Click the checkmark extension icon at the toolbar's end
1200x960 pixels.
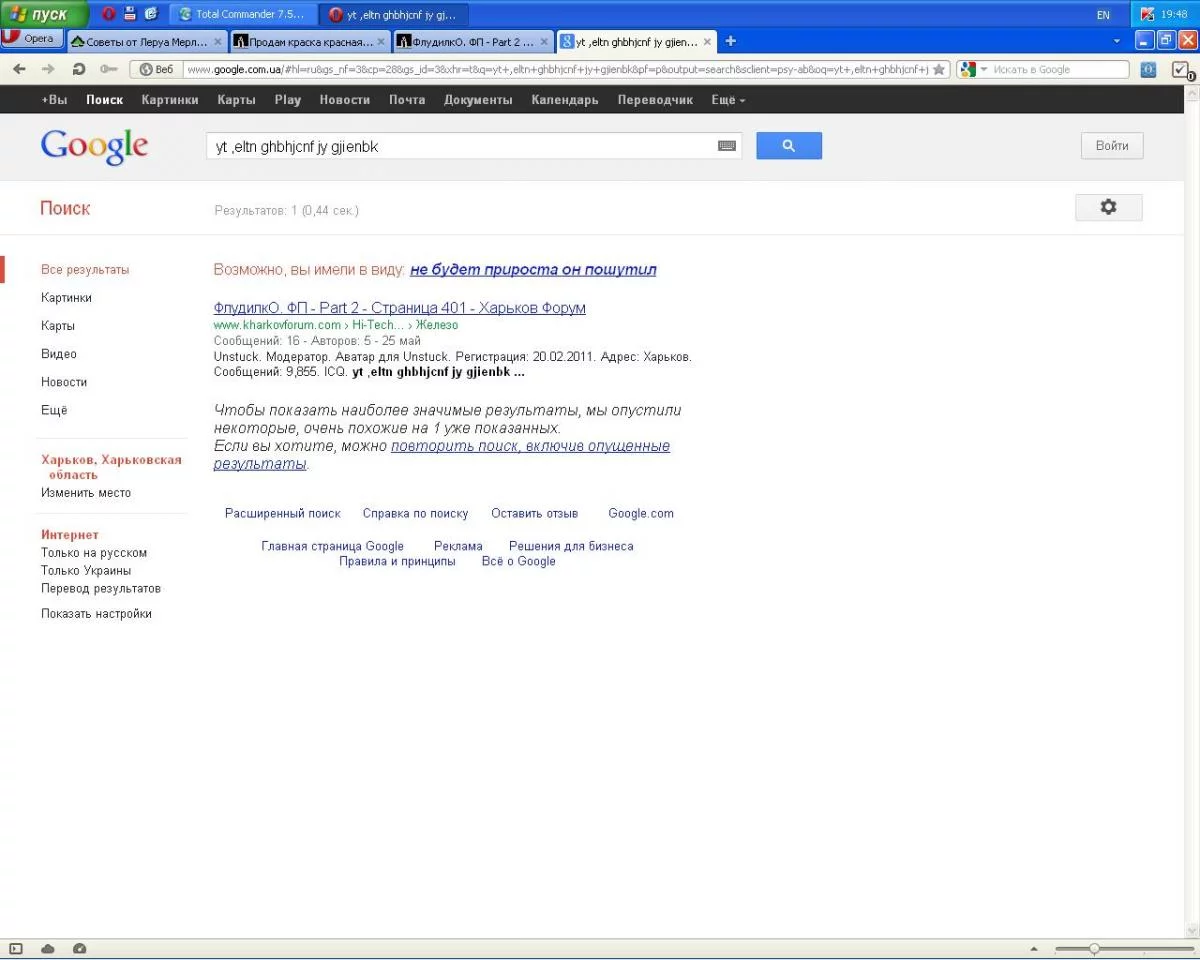click(1180, 69)
